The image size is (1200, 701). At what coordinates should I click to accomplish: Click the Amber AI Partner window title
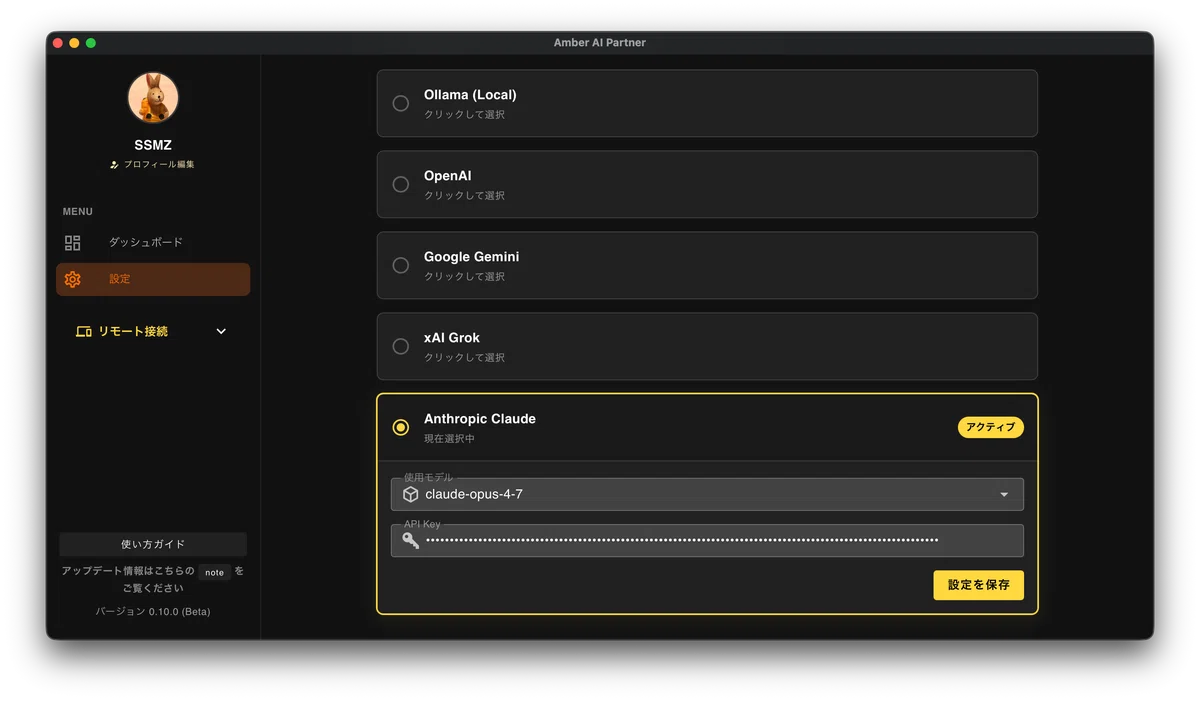click(600, 43)
